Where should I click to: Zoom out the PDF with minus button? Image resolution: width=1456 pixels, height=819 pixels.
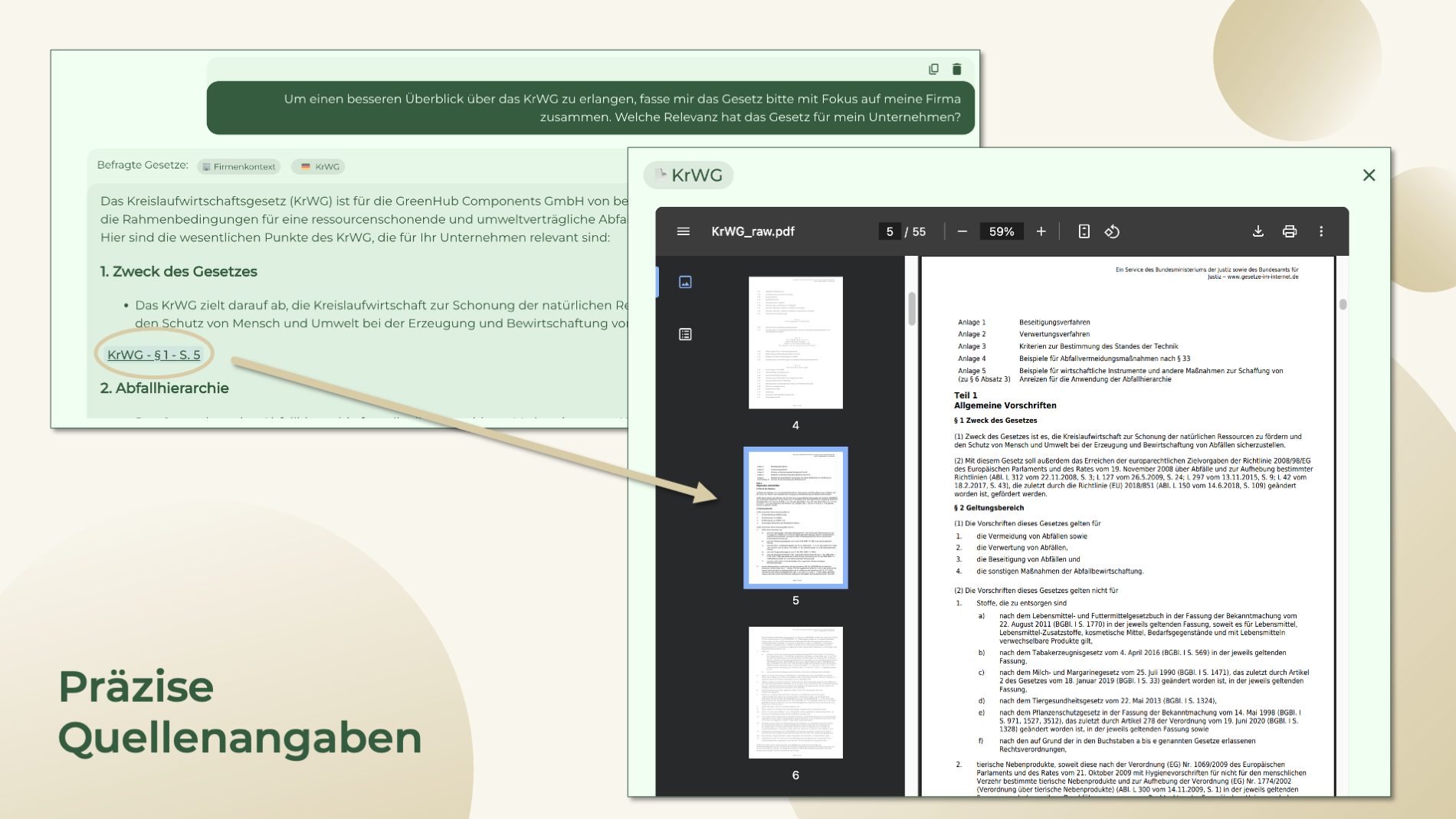tap(962, 231)
